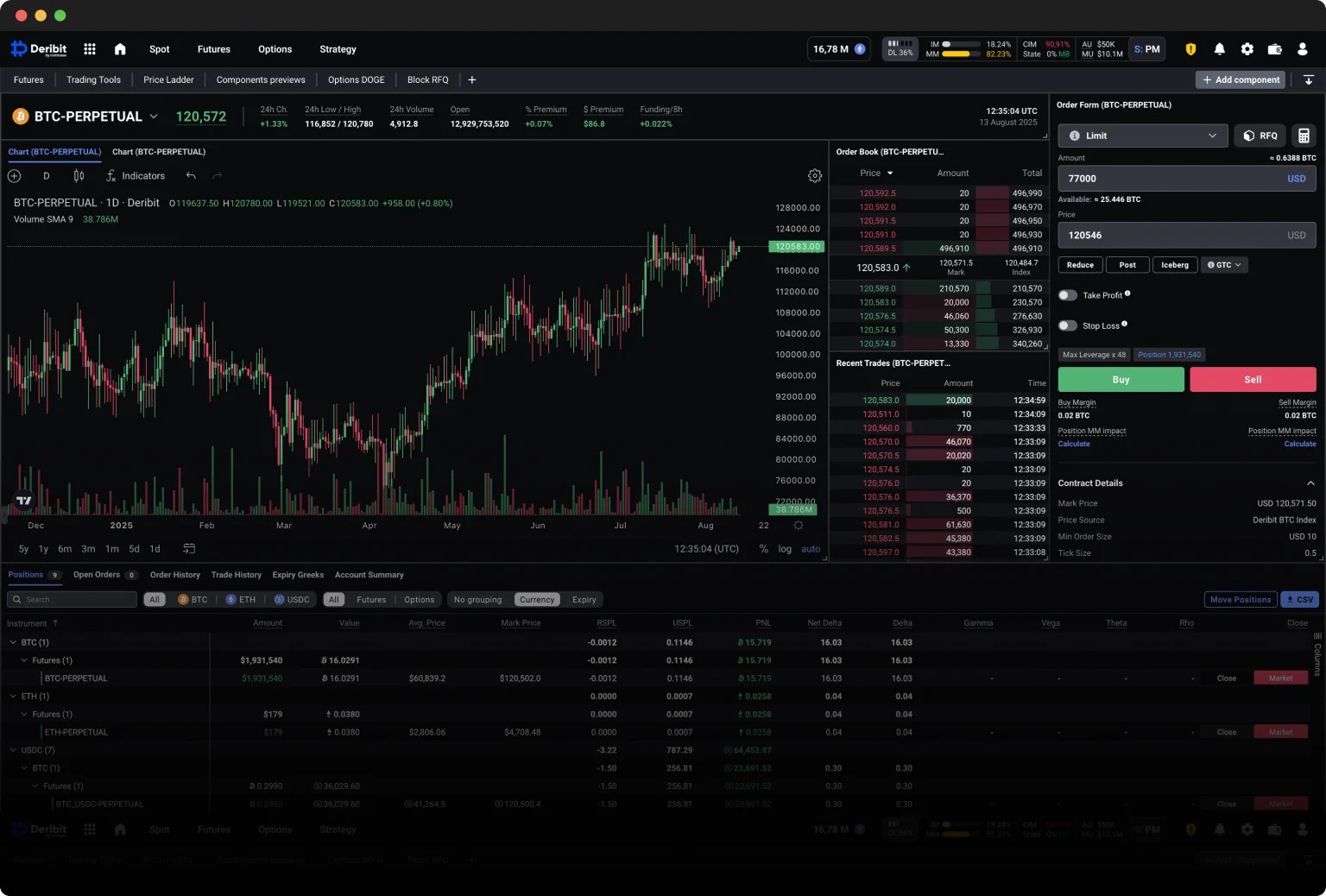Switch to the Trading Tools tab
Screen dimensions: 1326x896
tap(93, 79)
